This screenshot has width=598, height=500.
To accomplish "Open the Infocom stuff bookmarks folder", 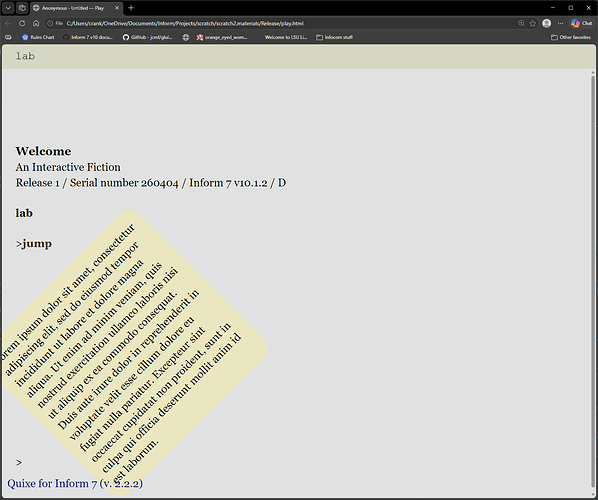I will click(334, 37).
